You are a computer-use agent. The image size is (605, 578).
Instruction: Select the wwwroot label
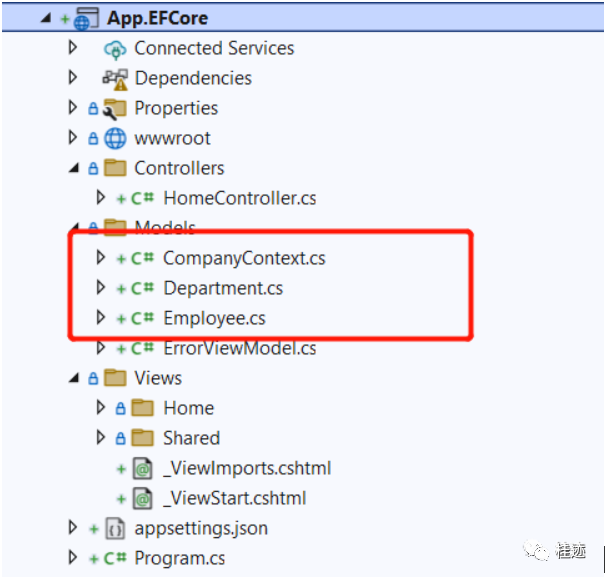(172, 139)
